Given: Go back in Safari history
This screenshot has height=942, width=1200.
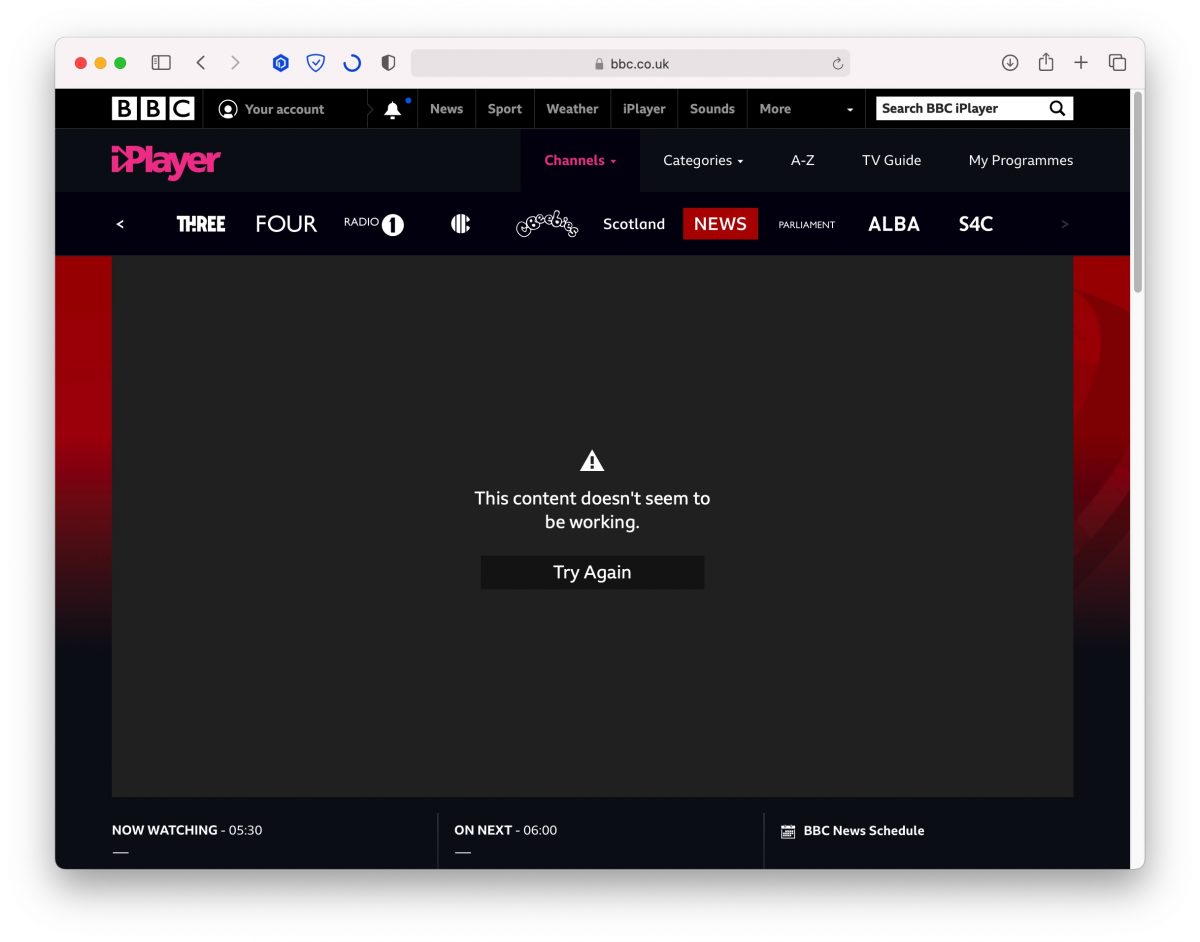Looking at the screenshot, I should pos(201,63).
